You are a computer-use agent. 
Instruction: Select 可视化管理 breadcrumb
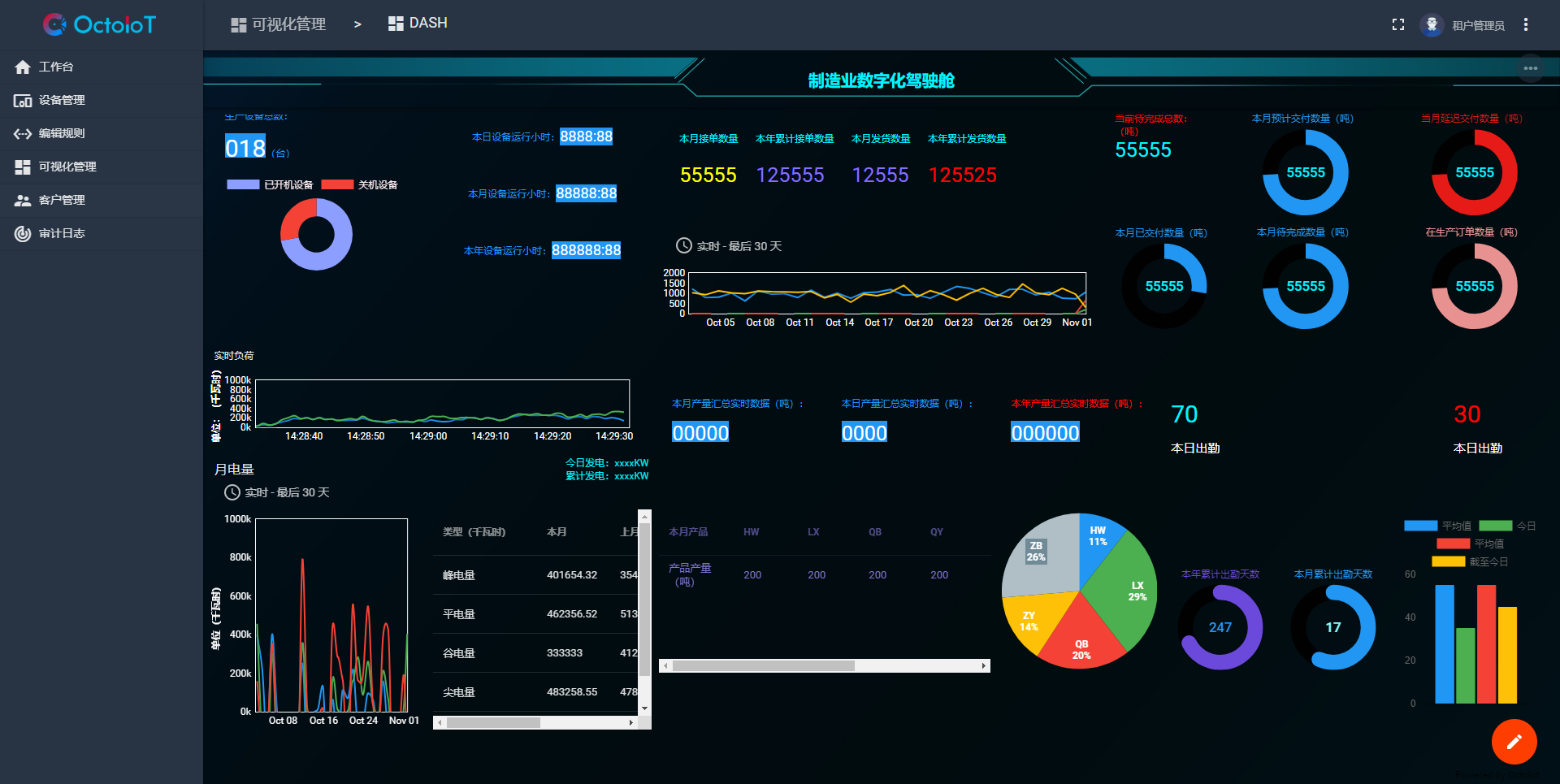pyautogui.click(x=279, y=24)
